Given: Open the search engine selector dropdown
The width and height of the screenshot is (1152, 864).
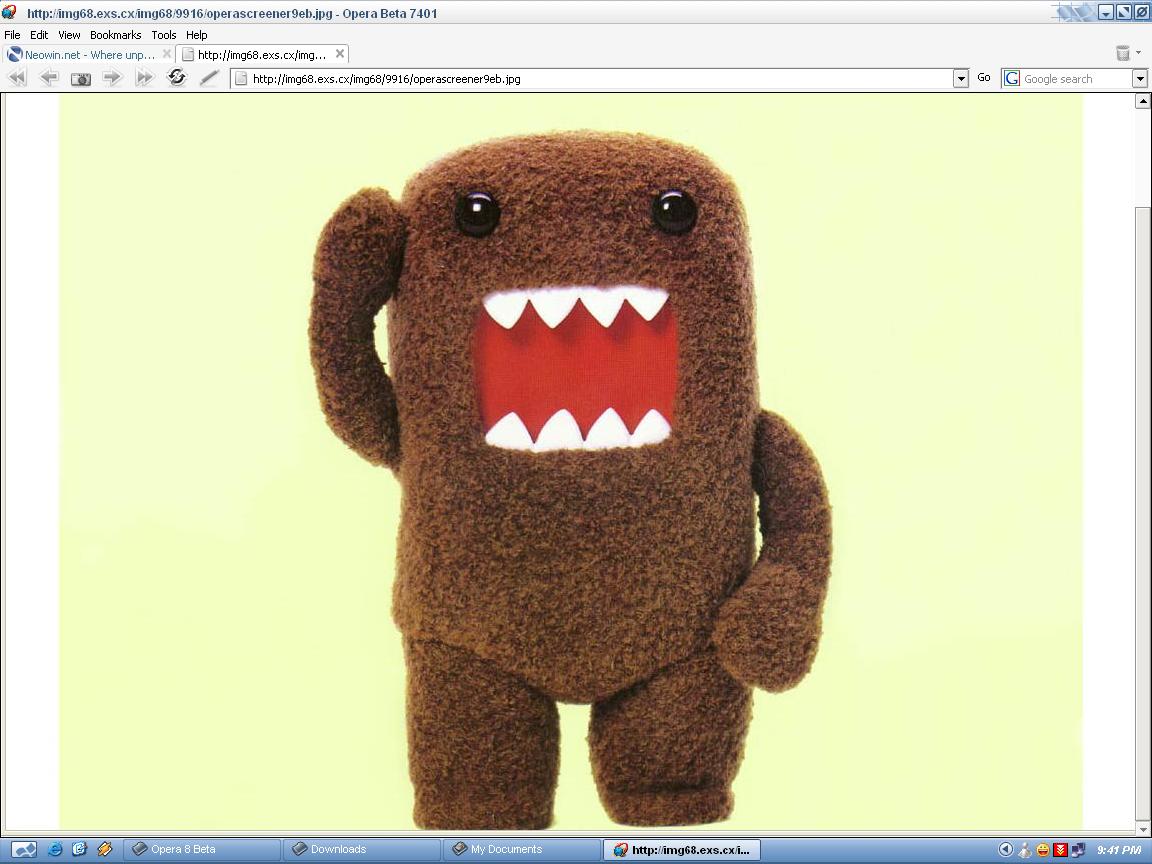Looking at the screenshot, I should point(1140,78).
